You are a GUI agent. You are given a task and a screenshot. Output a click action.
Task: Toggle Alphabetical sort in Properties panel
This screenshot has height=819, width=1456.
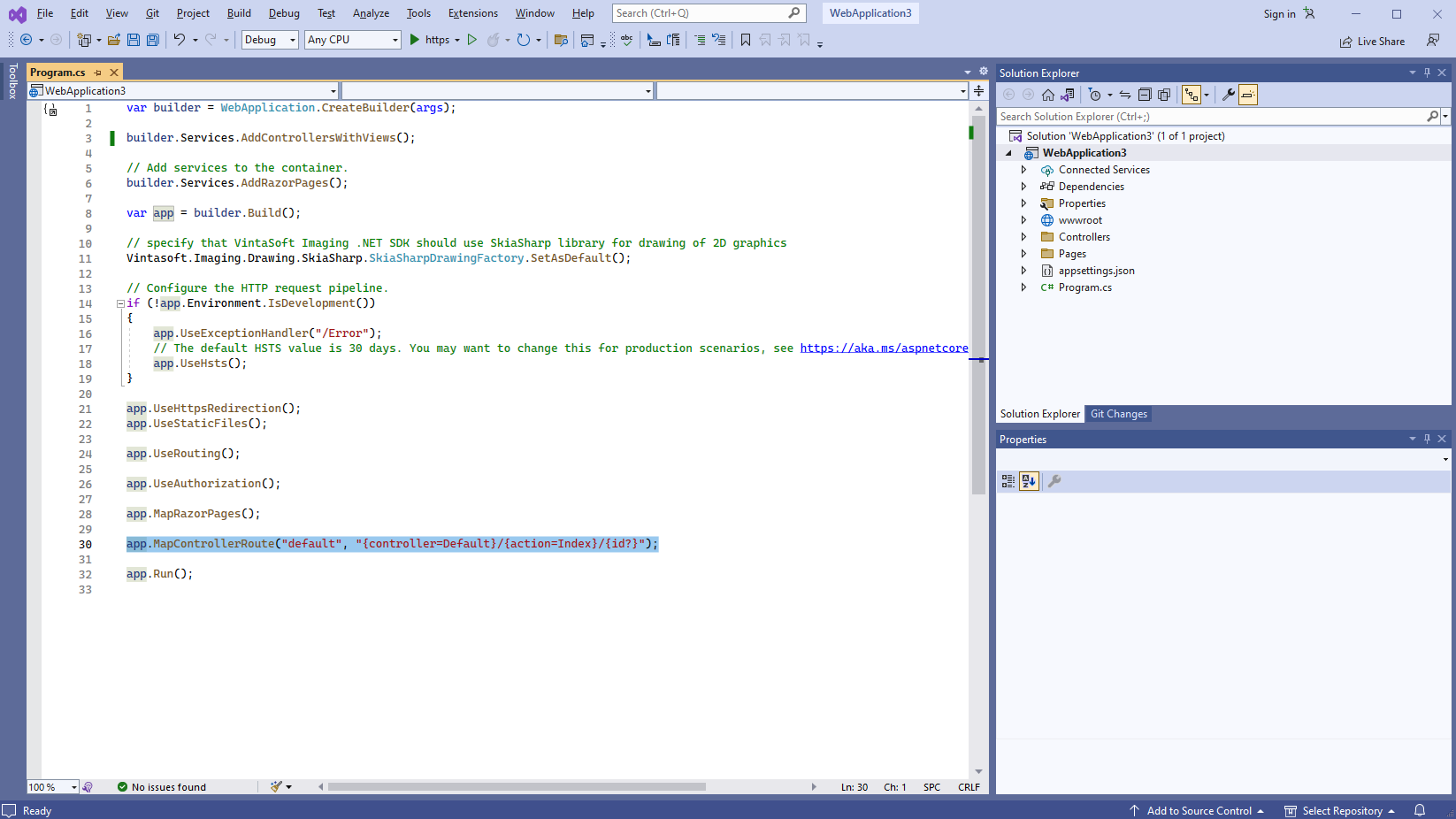tap(1028, 481)
